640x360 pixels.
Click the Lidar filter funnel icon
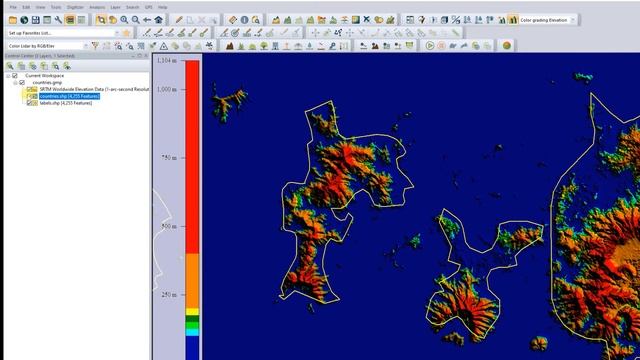tap(95, 46)
